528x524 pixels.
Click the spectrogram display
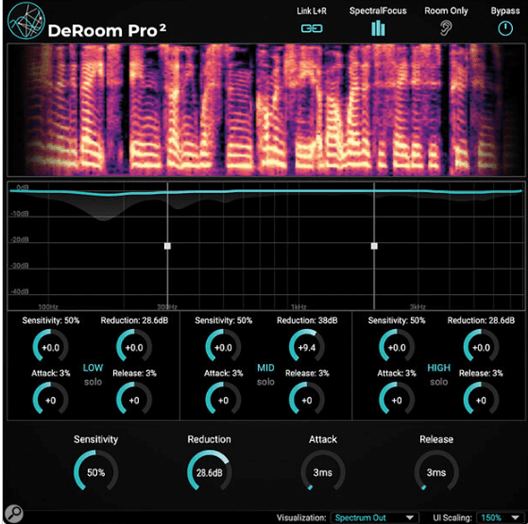pyautogui.click(x=266, y=110)
